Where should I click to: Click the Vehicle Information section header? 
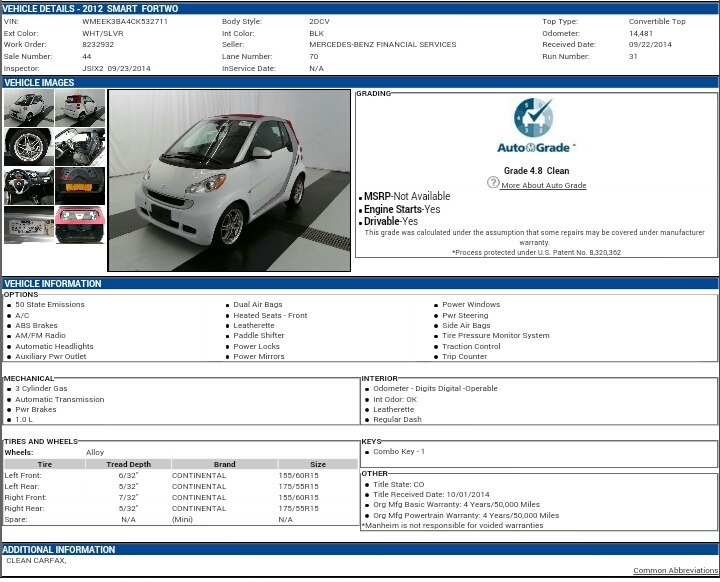click(53, 283)
